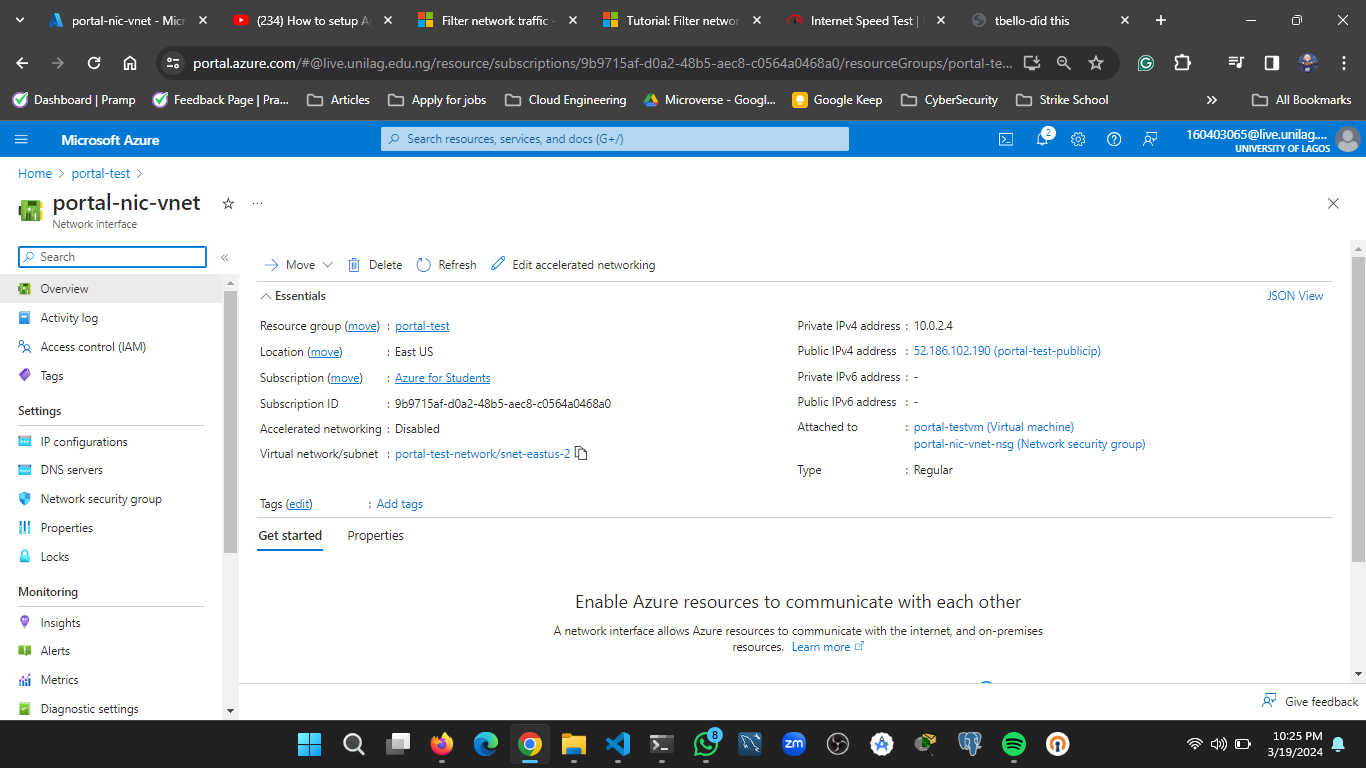Reload the page in Chrome
1366x768 pixels.
(94, 62)
